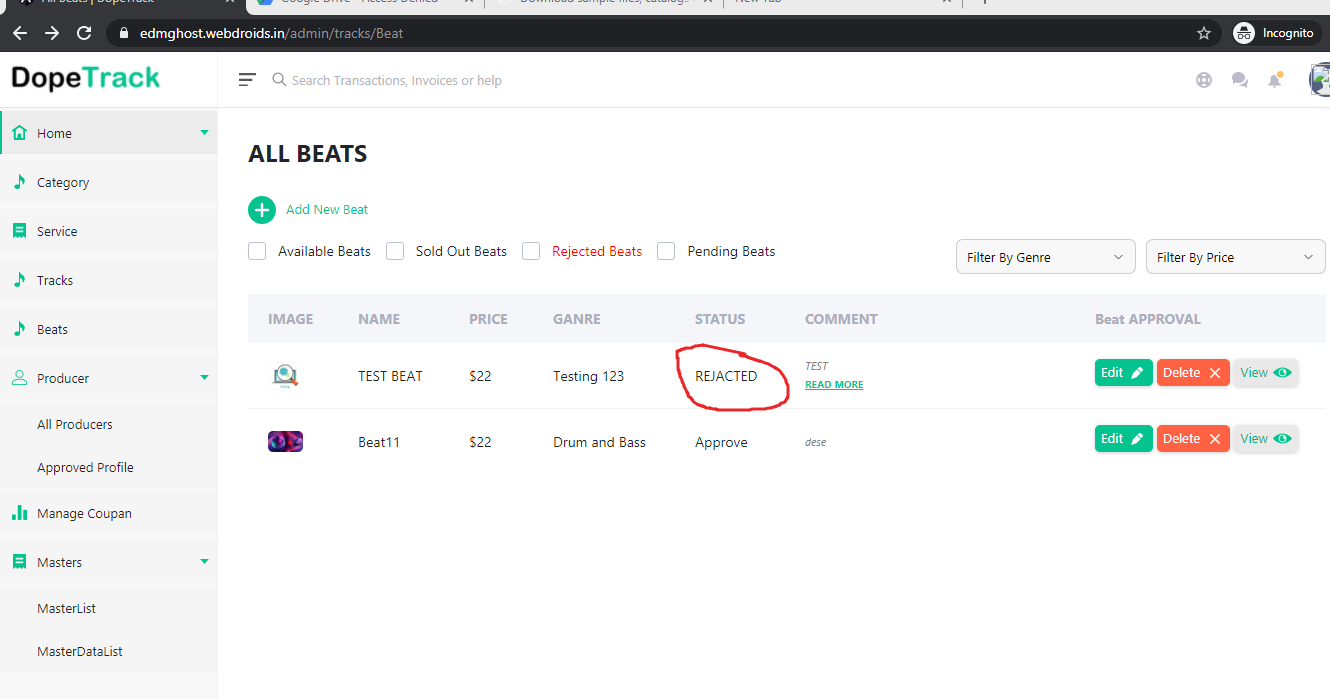Open the Filter By Price dropdown
The height and width of the screenshot is (699, 1330).
click(x=1235, y=257)
